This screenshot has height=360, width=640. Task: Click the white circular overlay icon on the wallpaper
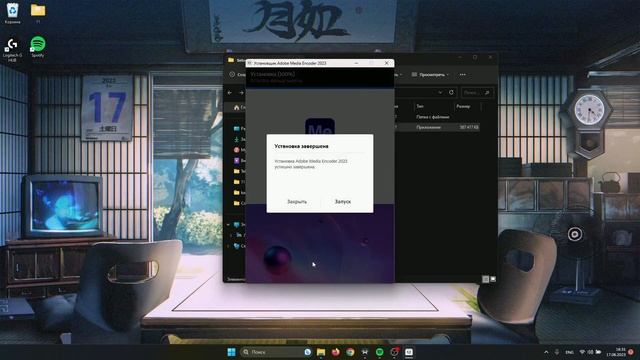click(575, 234)
